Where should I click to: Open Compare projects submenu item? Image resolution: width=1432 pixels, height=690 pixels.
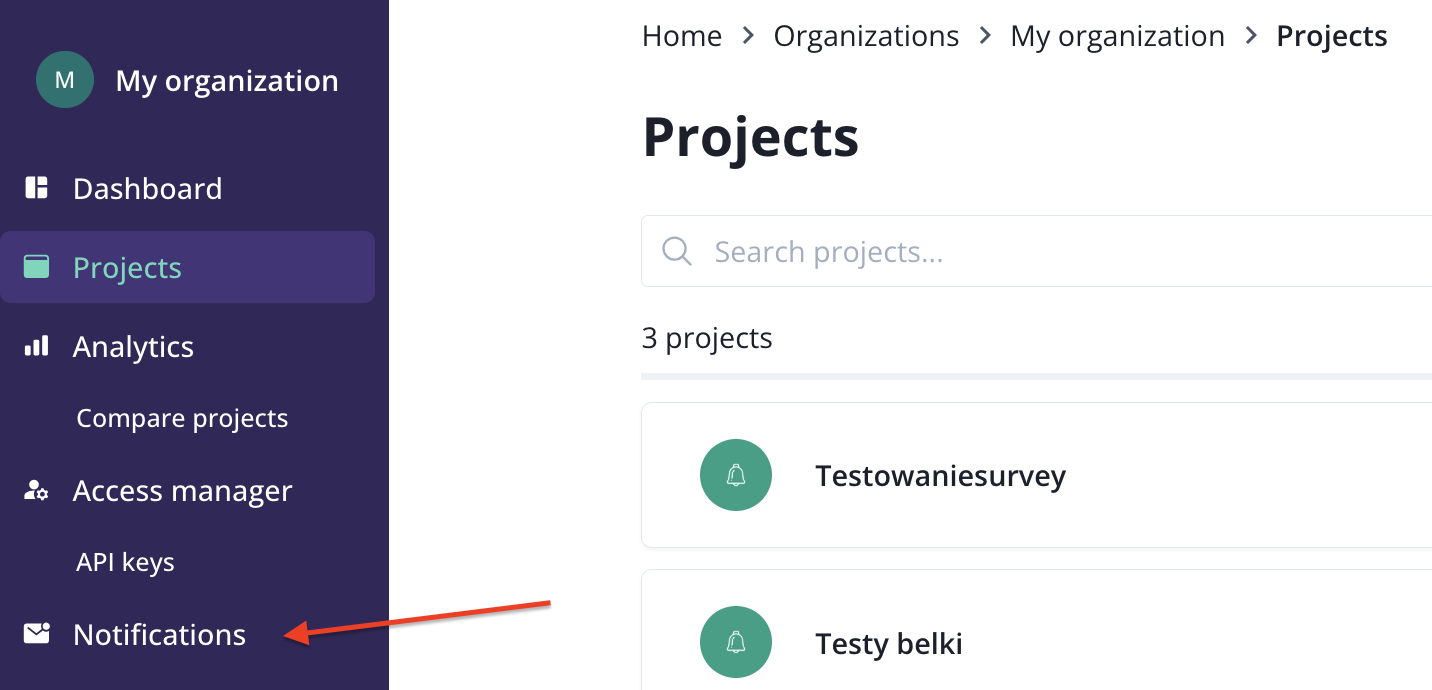click(x=182, y=418)
